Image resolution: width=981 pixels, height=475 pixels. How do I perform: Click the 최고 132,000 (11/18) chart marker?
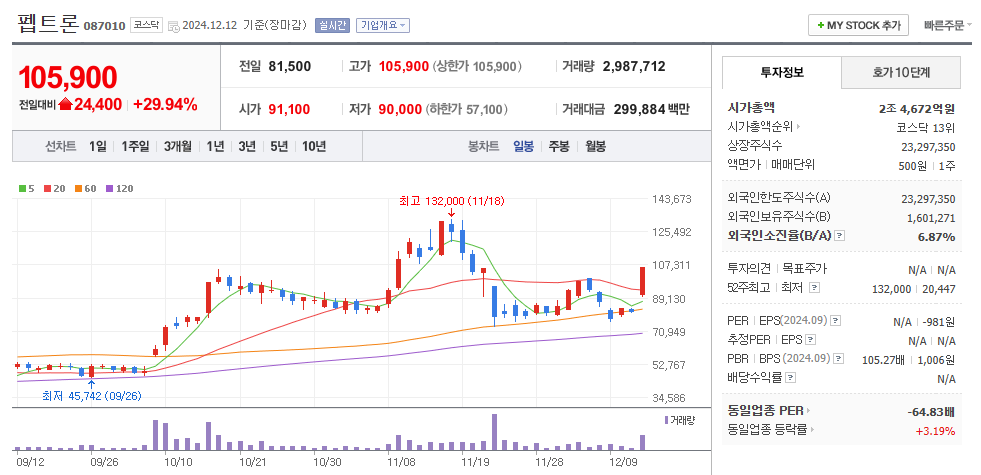[x=451, y=201]
